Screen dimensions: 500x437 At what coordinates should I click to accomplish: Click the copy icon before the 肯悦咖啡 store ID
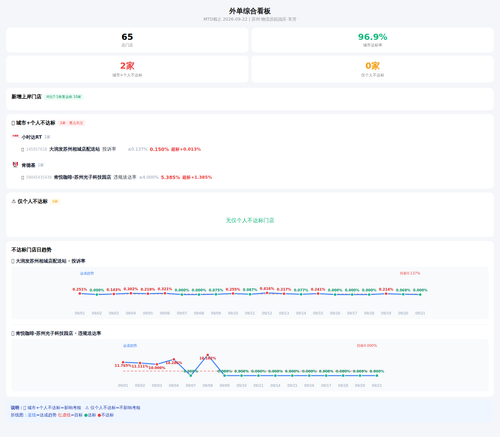23,177
